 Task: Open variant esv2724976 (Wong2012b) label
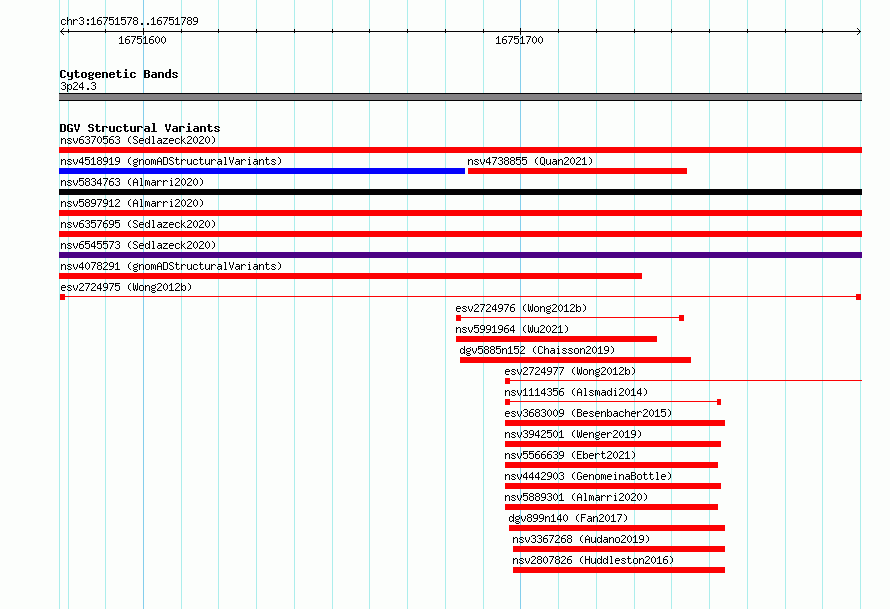point(521,308)
